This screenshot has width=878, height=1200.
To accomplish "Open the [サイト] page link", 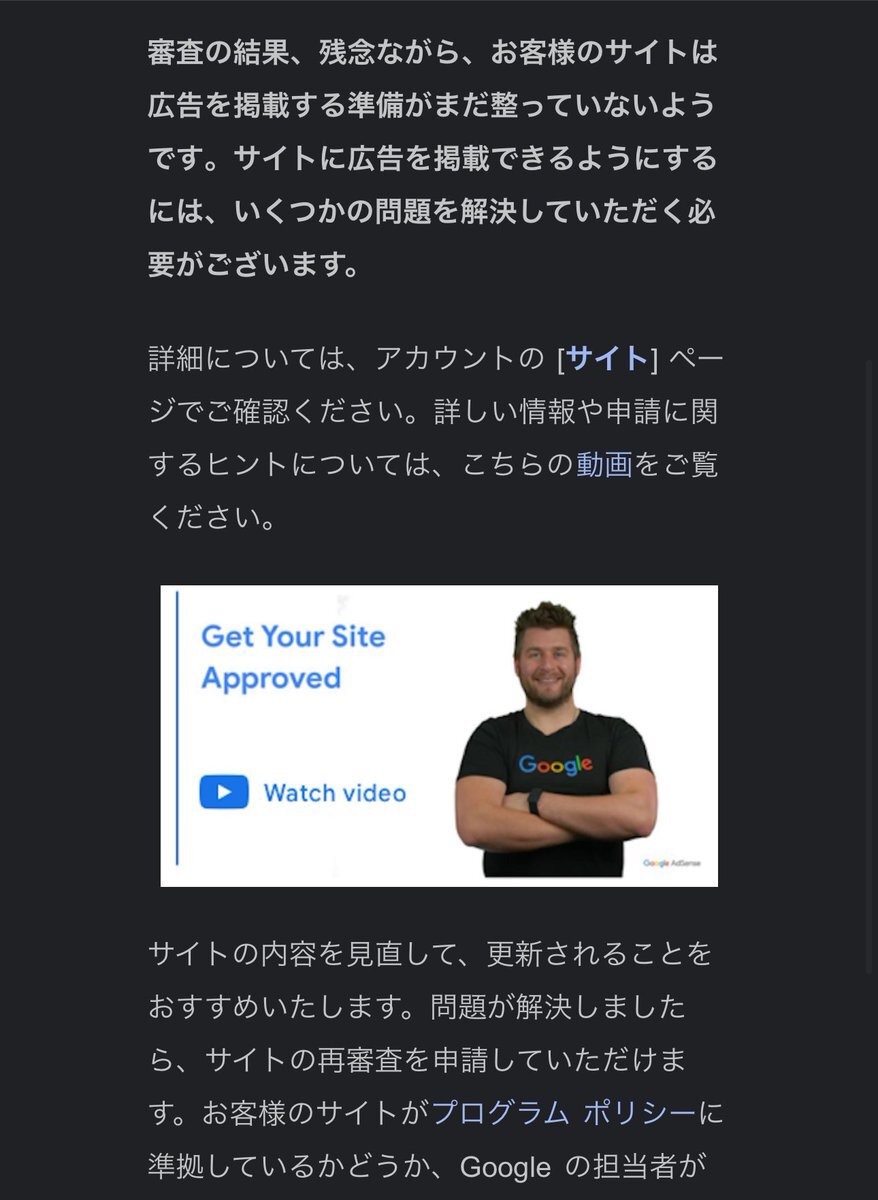I will click(x=608, y=358).
